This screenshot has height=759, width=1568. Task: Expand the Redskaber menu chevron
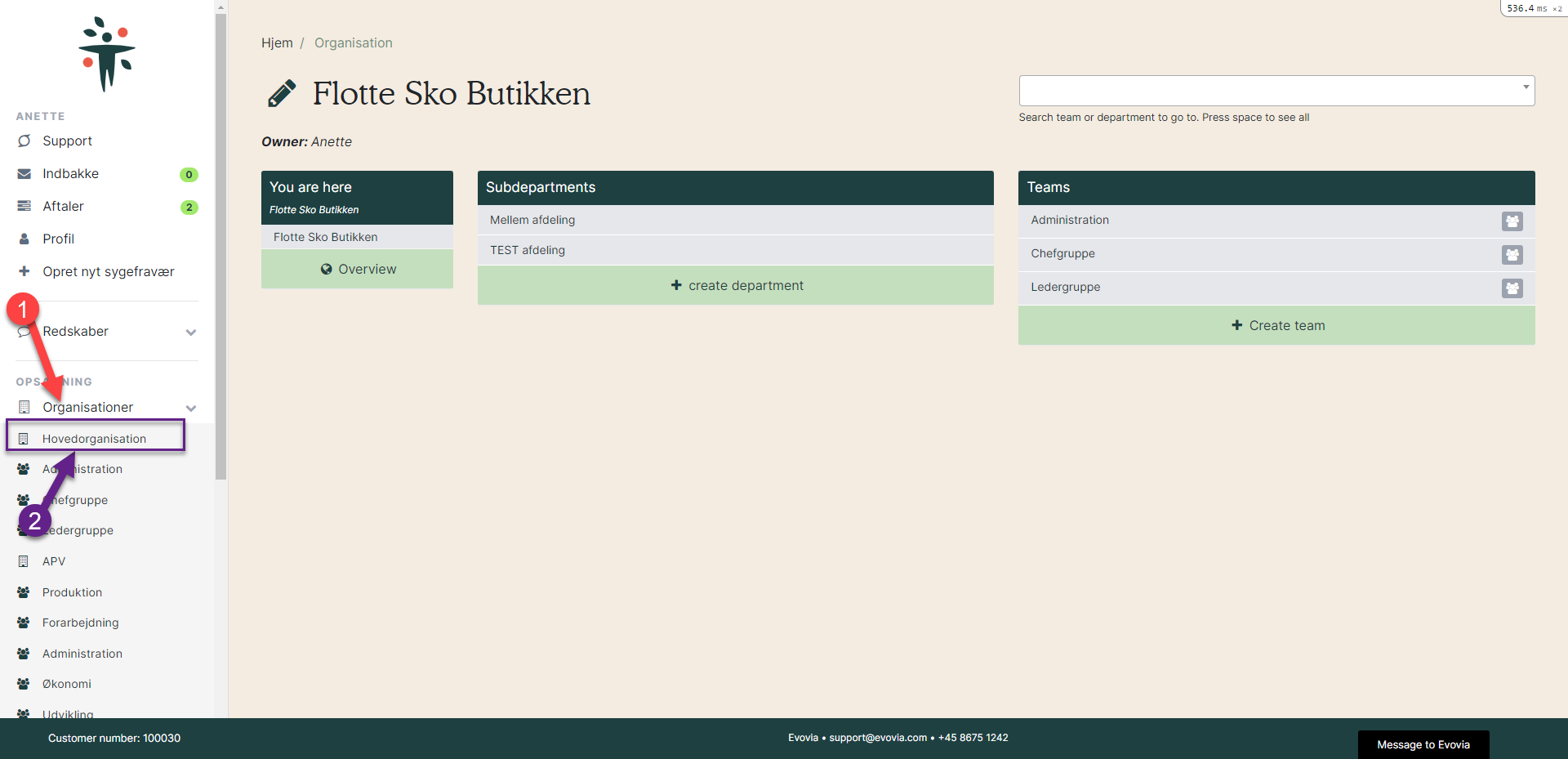(191, 333)
